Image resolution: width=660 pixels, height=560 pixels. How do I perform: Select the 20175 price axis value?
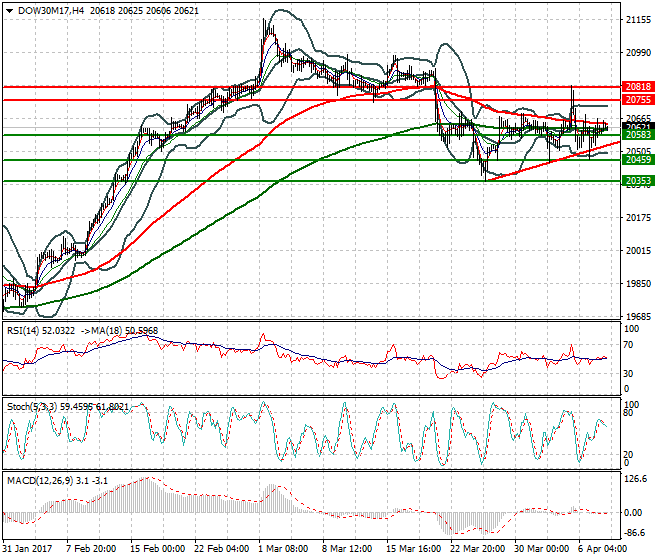[x=638, y=218]
